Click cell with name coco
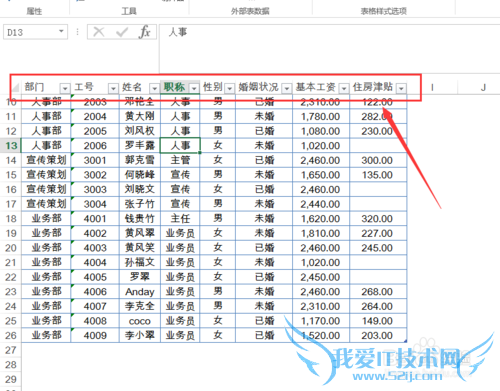The height and width of the screenshot is (391, 500). coord(140,321)
